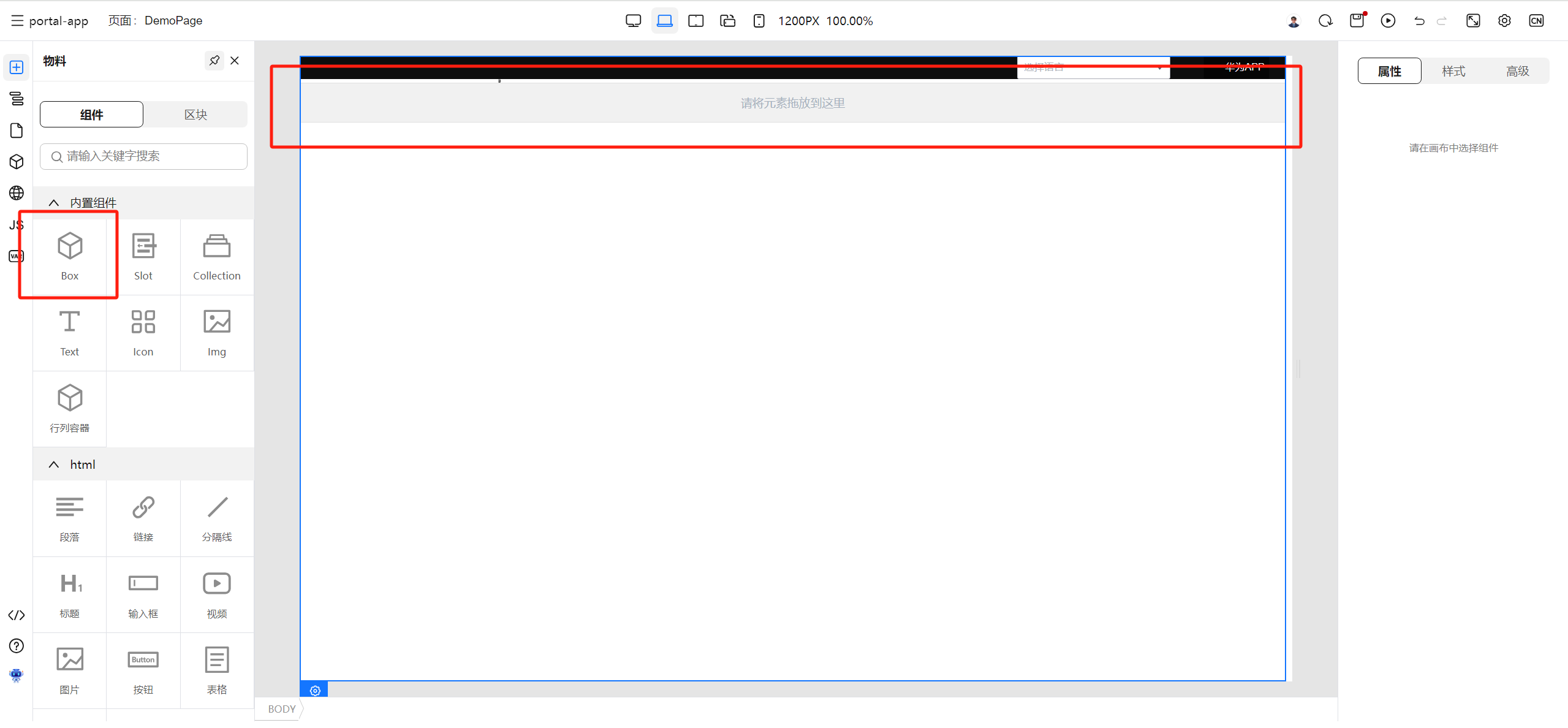Screen dimensions: 1568x728
Task: Open the source code view icon
Action: coord(17,615)
